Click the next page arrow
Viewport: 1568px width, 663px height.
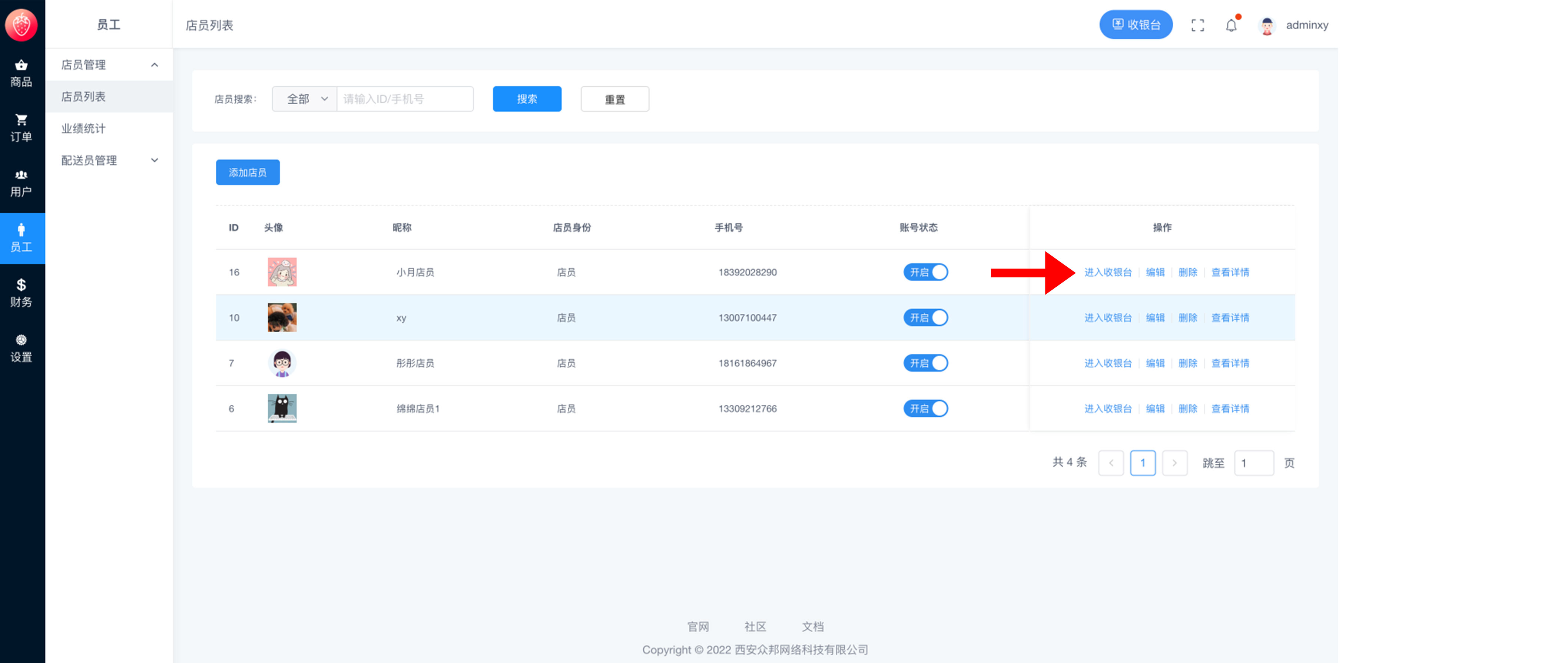tap(1175, 463)
